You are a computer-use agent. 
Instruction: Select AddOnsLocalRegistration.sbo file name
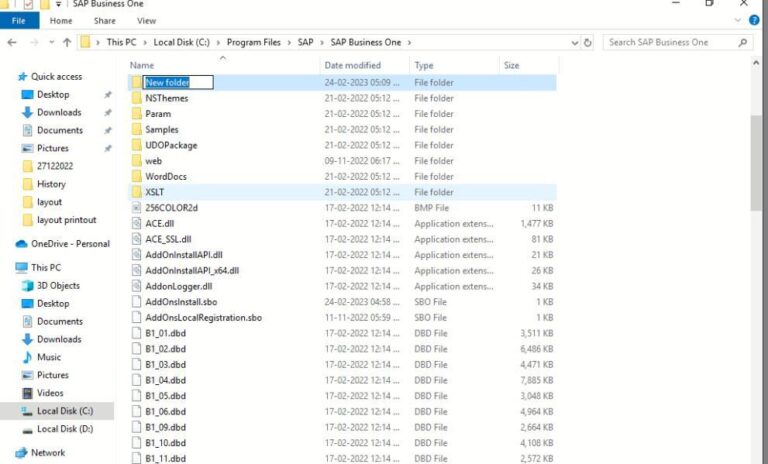coord(203,317)
